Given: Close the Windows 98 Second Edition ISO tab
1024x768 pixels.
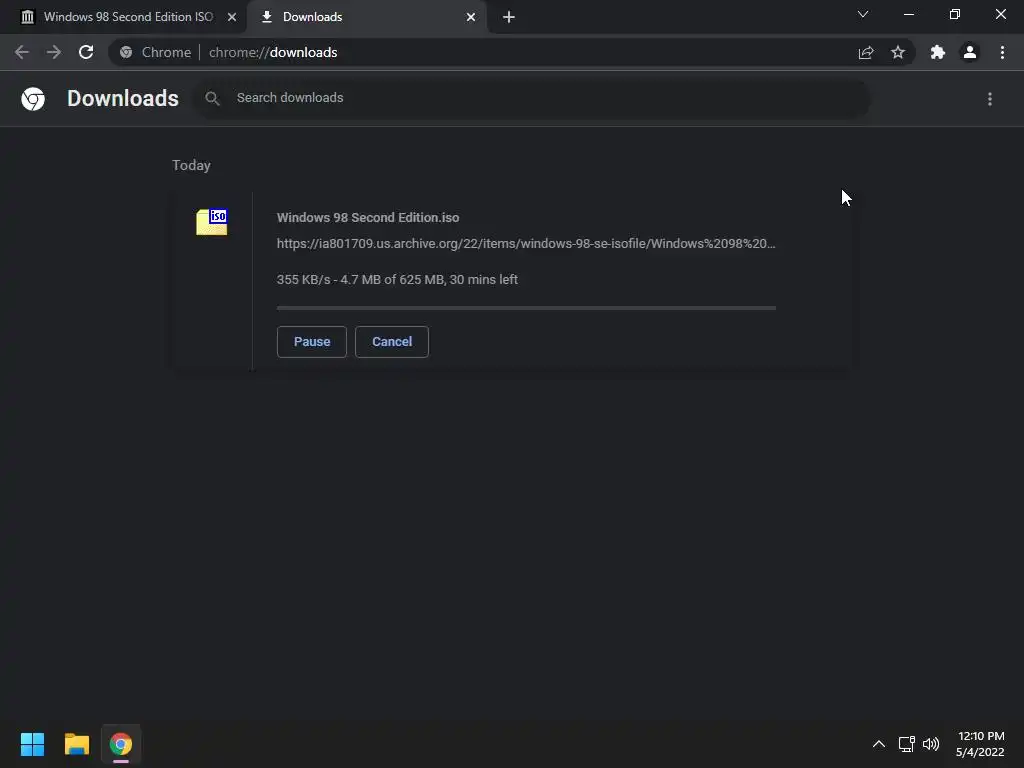Looking at the screenshot, I should point(232,17).
